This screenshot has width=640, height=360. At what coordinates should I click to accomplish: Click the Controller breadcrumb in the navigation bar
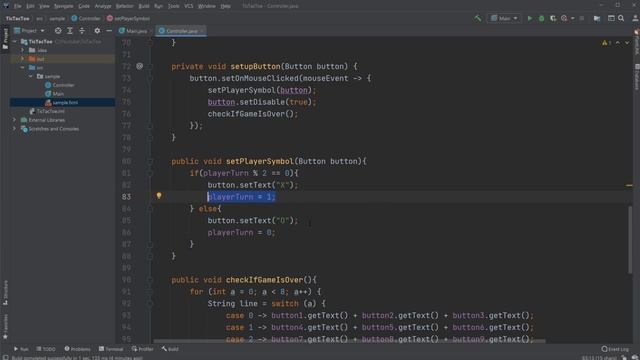click(86, 18)
